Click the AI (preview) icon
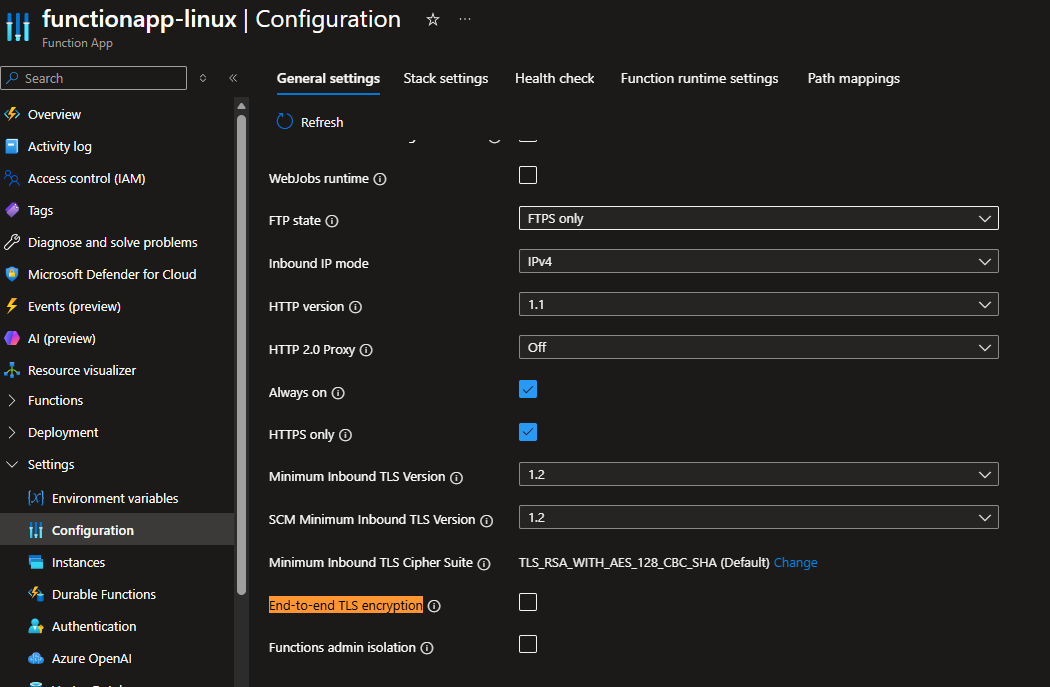 click(12, 338)
